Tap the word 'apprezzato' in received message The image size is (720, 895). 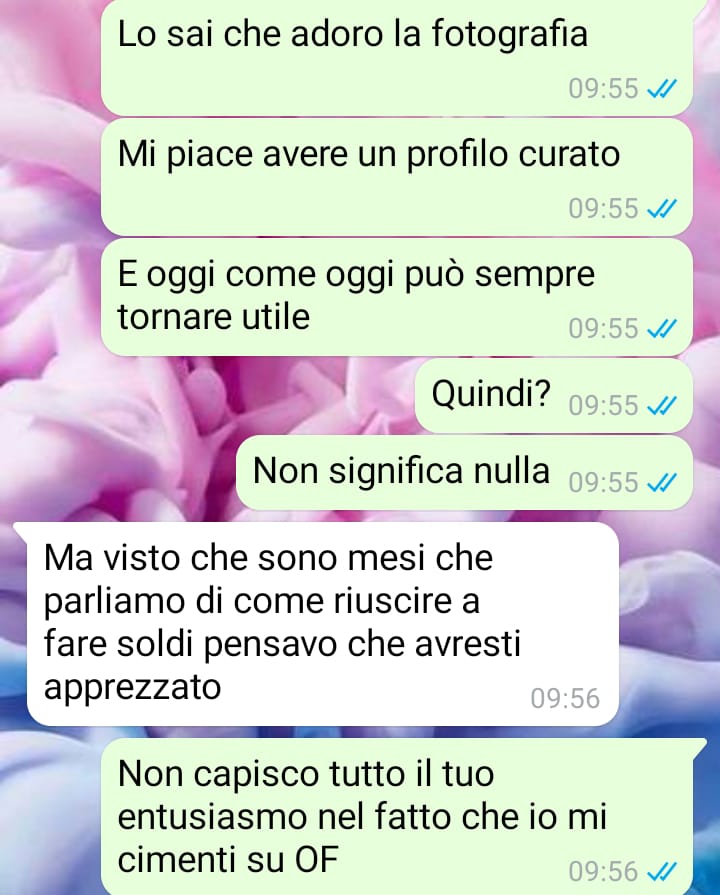click(132, 687)
